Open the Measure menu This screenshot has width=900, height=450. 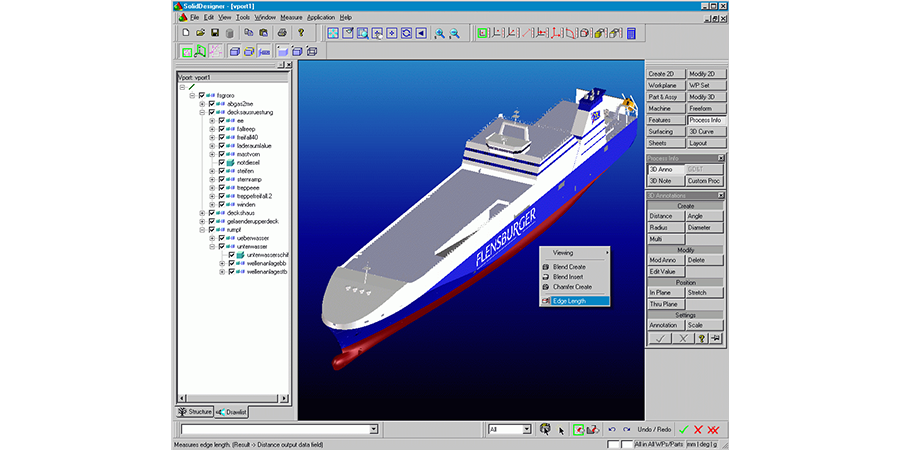pos(291,17)
